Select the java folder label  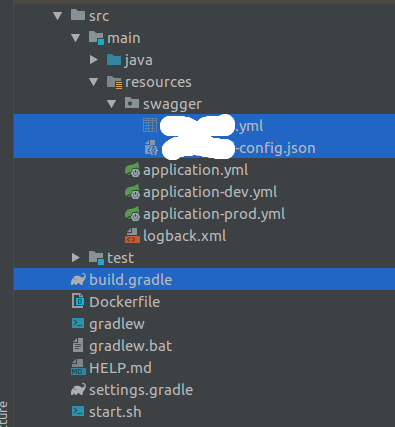point(139,61)
